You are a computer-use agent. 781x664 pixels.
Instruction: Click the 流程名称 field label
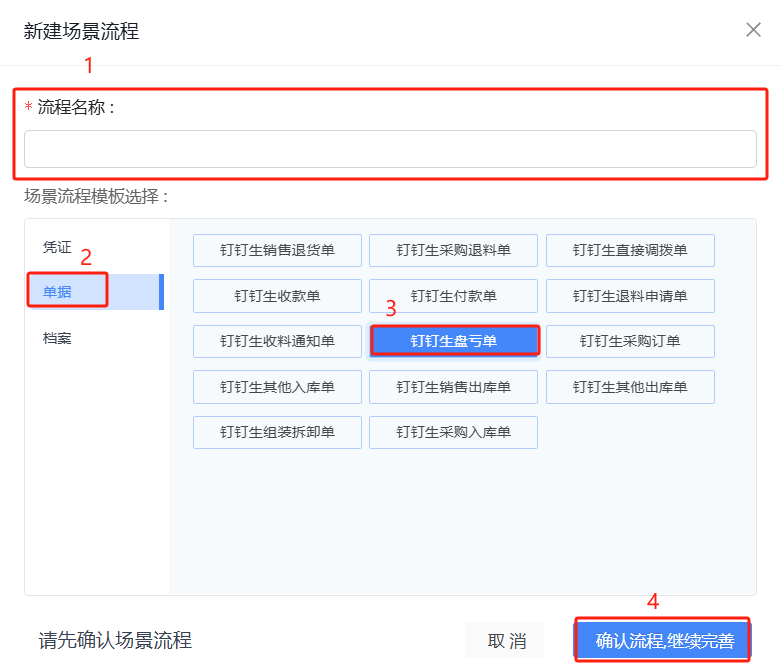click(76, 107)
